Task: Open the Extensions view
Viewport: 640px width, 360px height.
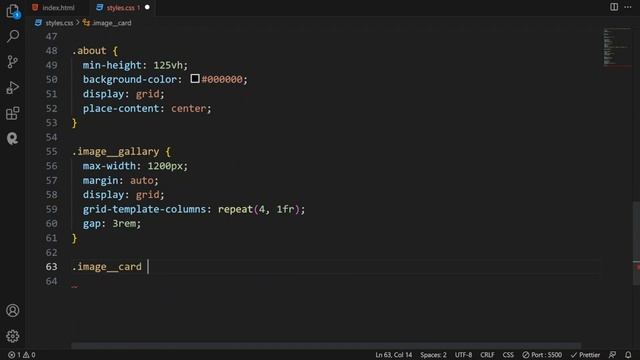Action: tap(13, 113)
